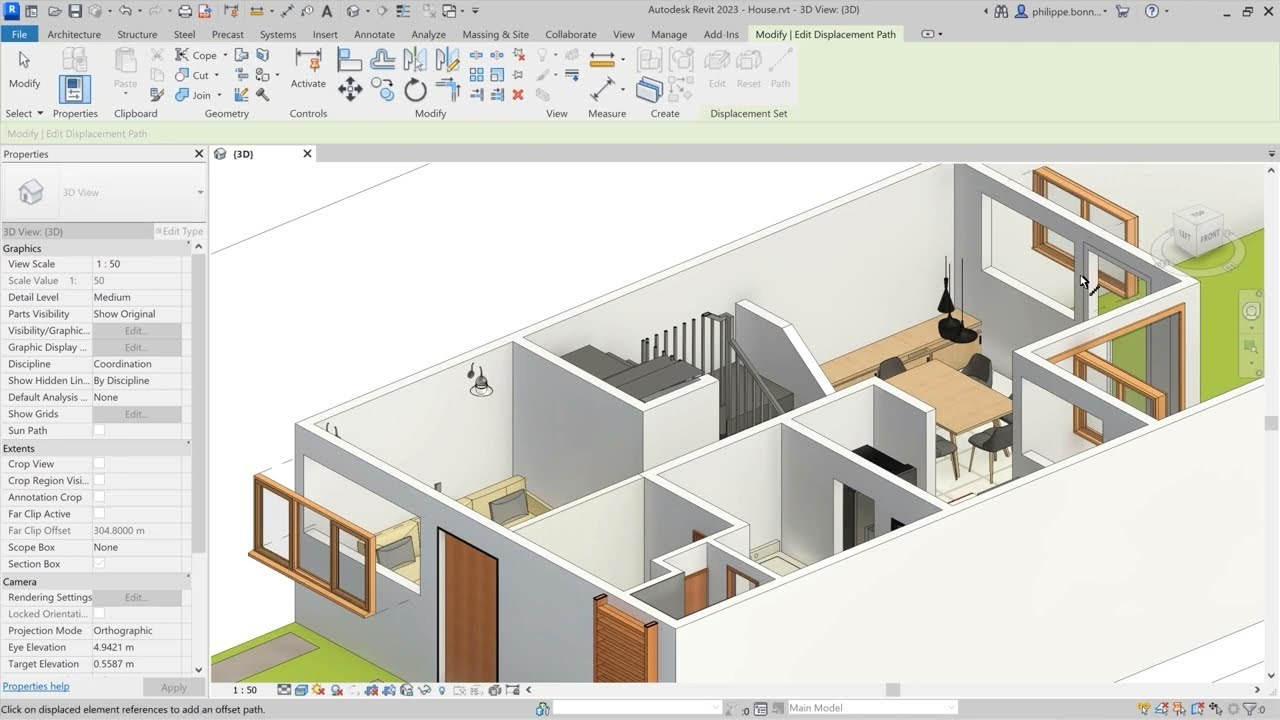Check the Far Clip Active box

pyautogui.click(x=99, y=514)
